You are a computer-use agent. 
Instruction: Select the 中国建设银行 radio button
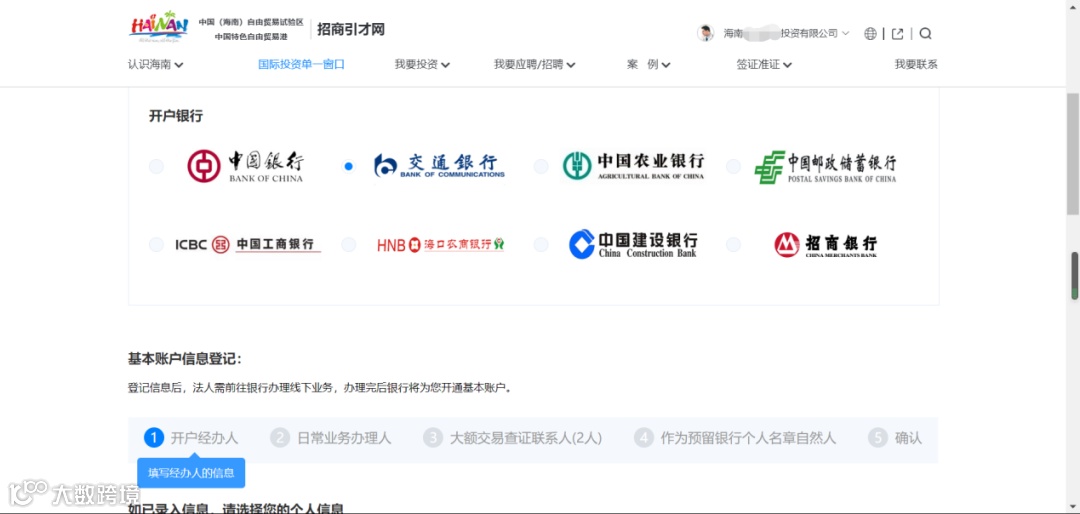541,245
